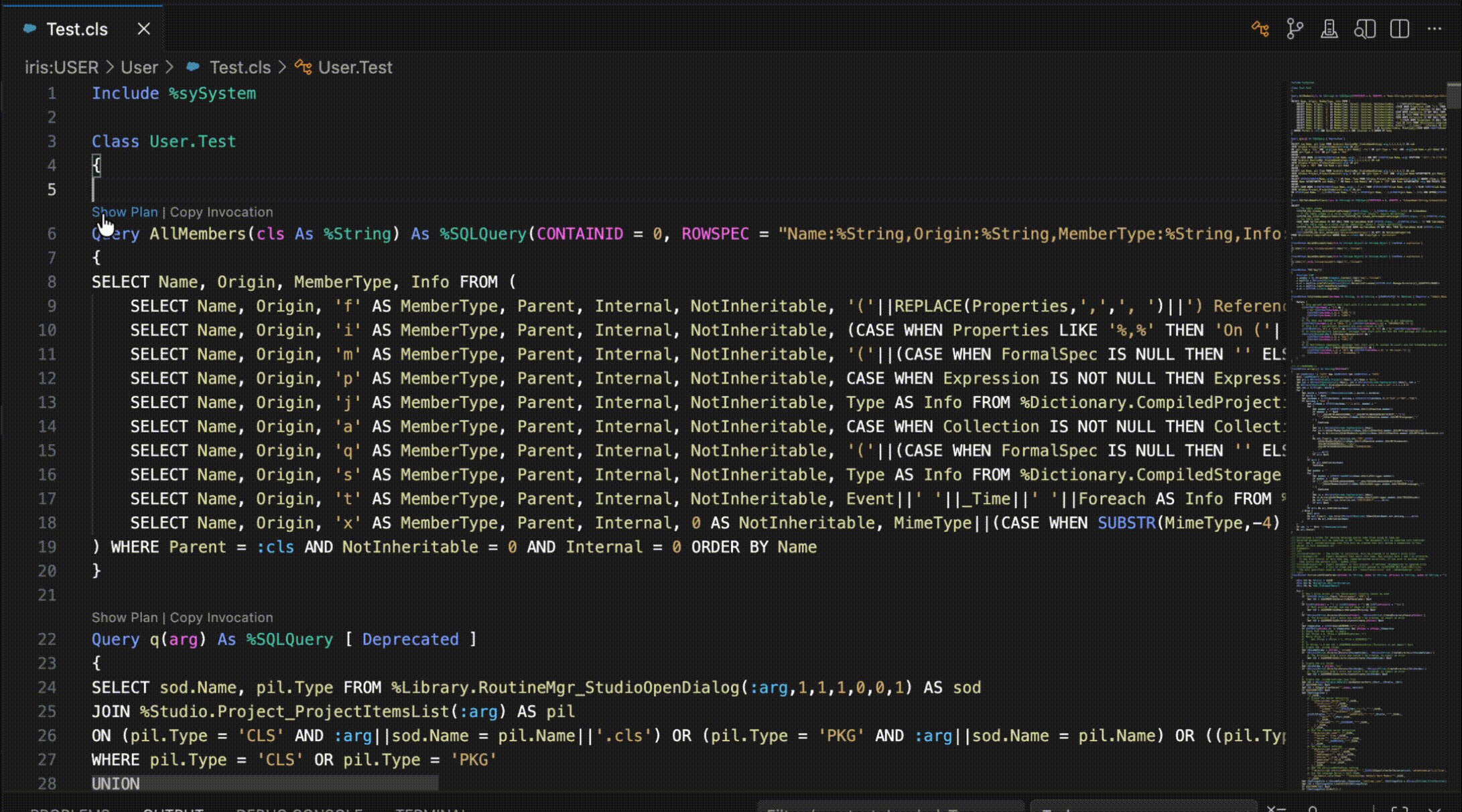
Task: Click Copy Invocation above the AllMembers query
Action: tap(221, 212)
